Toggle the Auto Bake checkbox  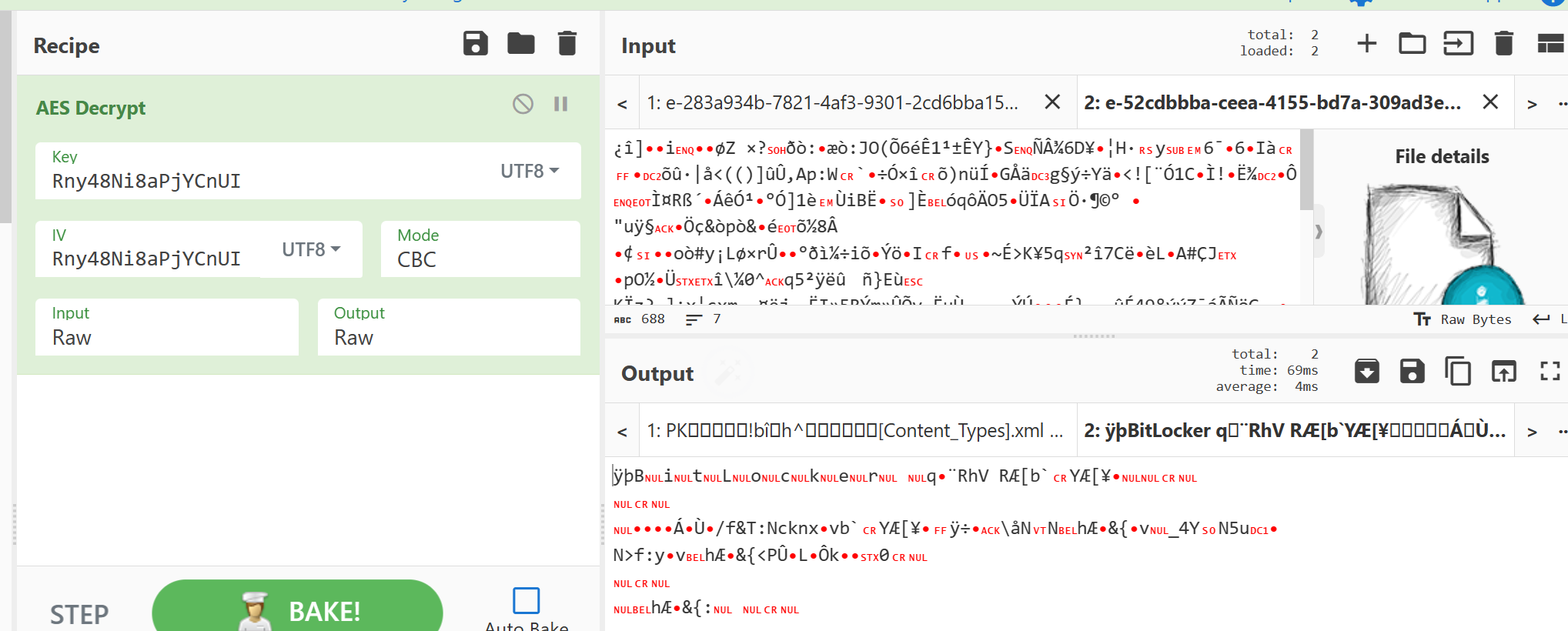pos(527,600)
